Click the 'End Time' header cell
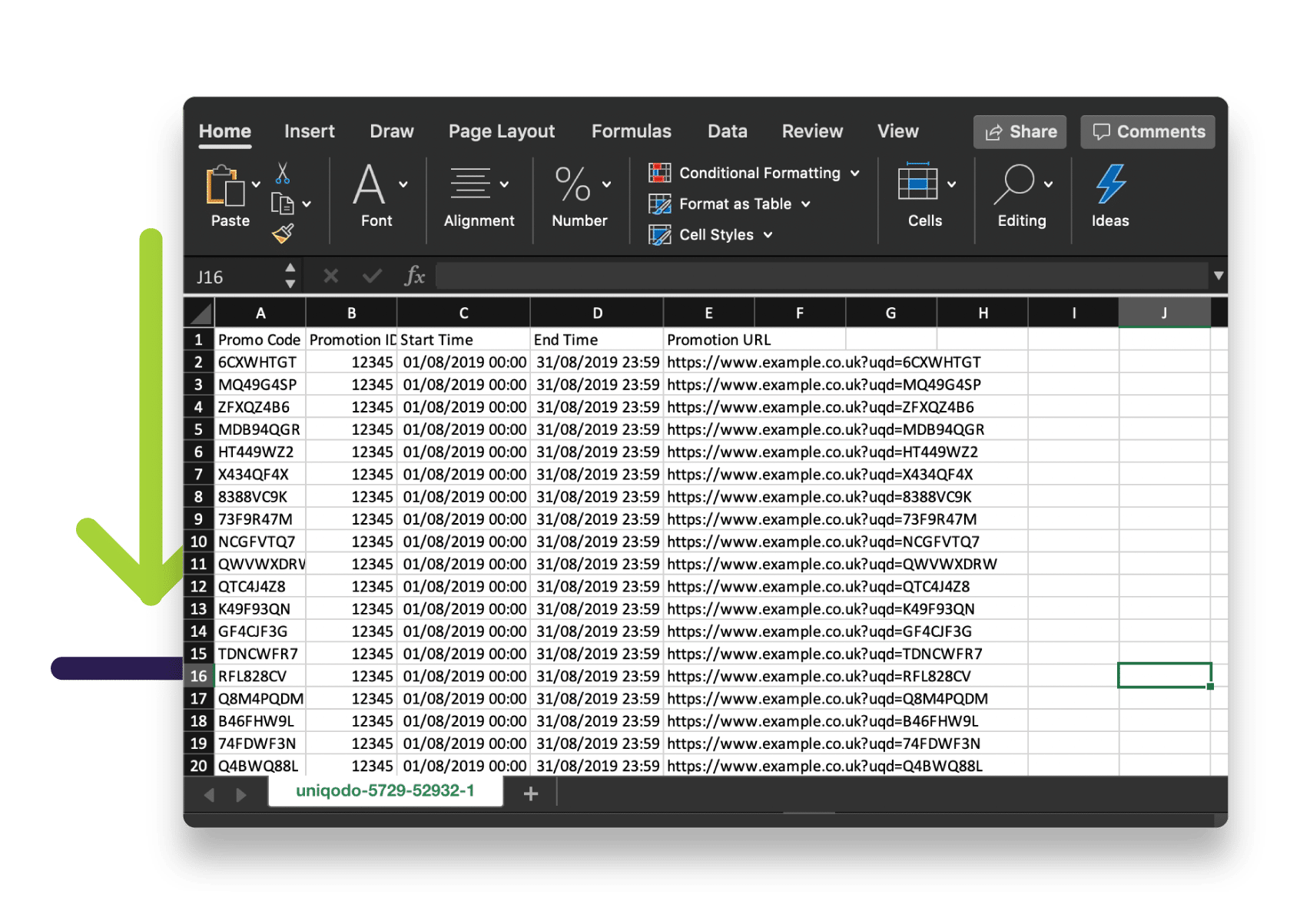The image size is (1290, 924). (x=597, y=339)
